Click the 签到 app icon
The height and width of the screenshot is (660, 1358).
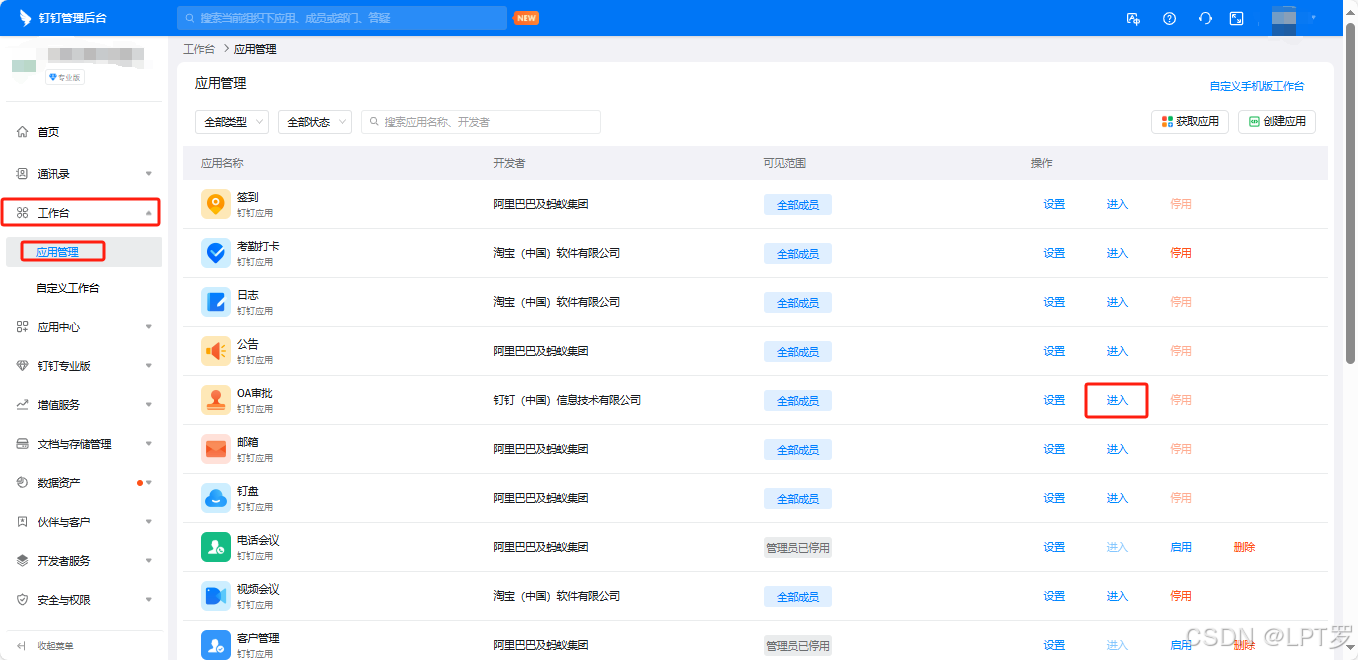[216, 204]
